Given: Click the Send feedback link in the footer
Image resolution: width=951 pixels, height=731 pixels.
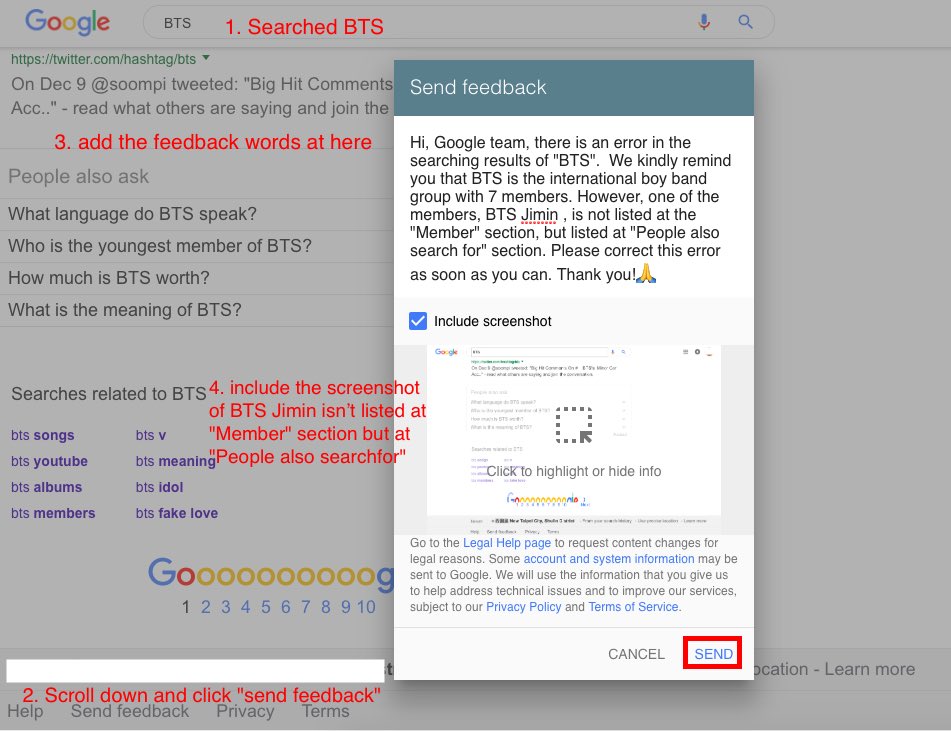Looking at the screenshot, I should click(x=130, y=711).
